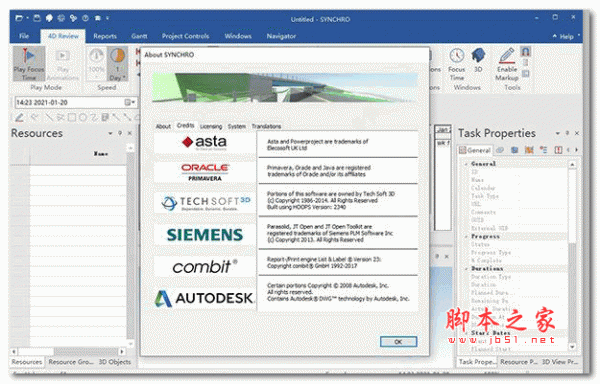Click Task Properties scrollbar up arrow

click(x=572, y=164)
